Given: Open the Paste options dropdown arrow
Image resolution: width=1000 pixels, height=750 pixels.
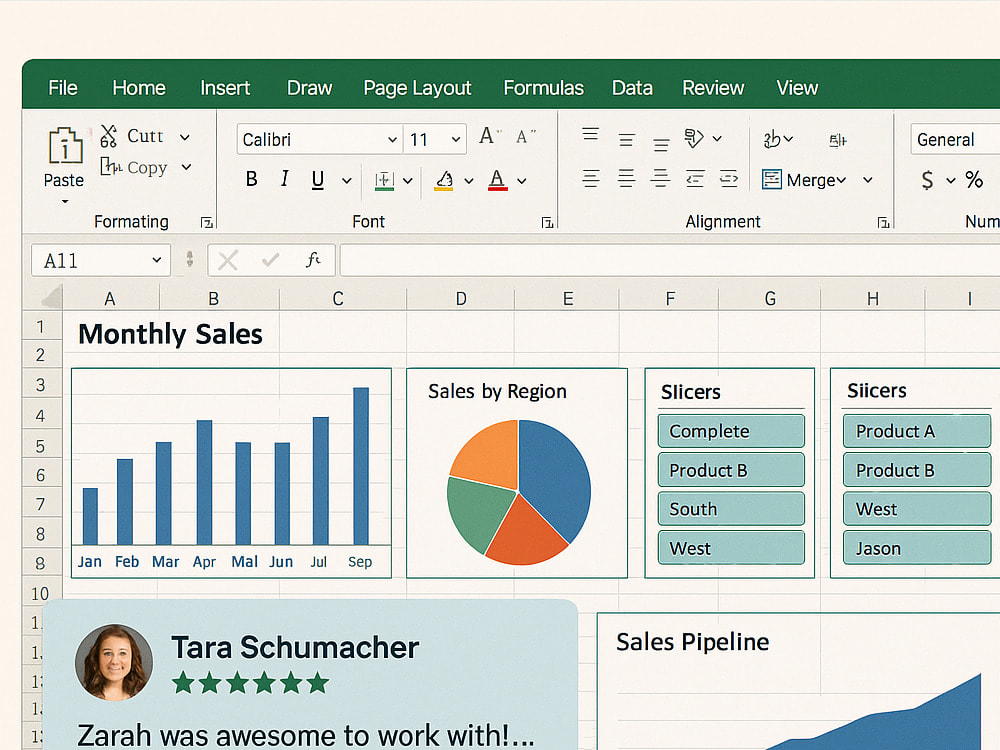Looking at the screenshot, I should click(64, 202).
